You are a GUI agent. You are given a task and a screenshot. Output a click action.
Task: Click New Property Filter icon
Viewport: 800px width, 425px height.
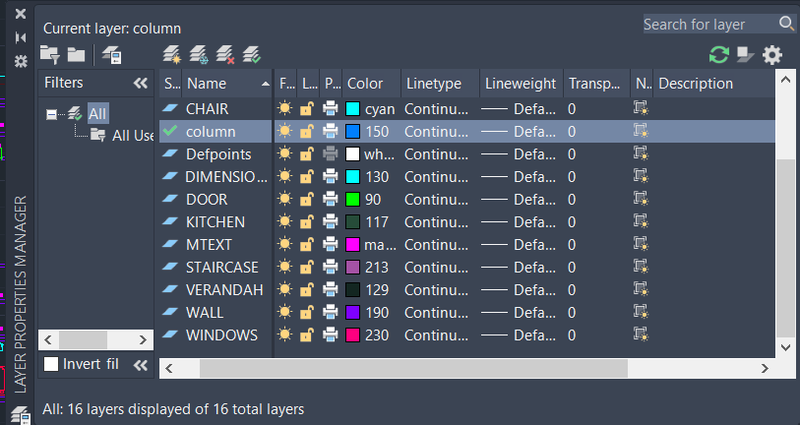[50, 55]
